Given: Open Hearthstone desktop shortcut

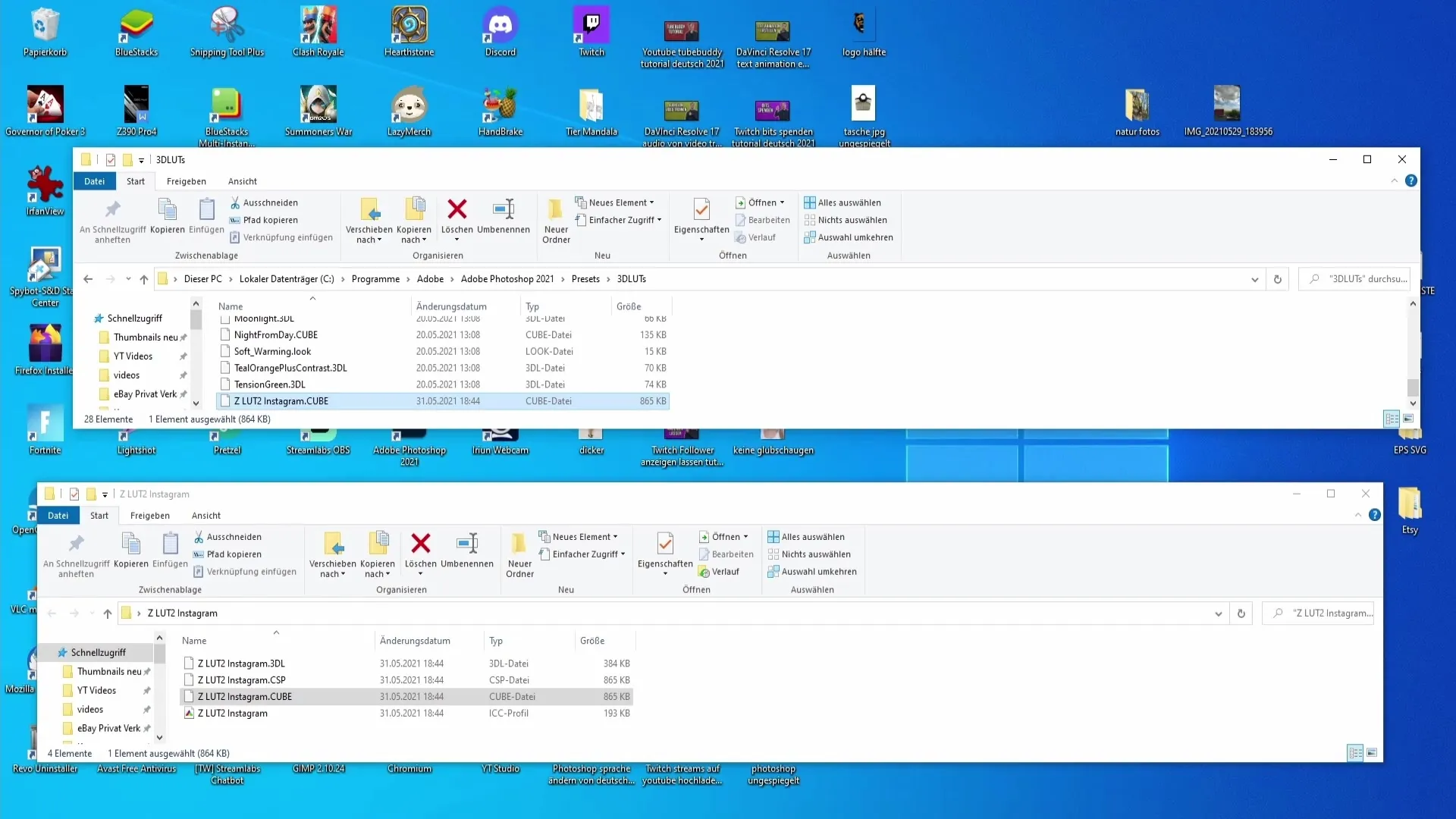Looking at the screenshot, I should pyautogui.click(x=409, y=32).
